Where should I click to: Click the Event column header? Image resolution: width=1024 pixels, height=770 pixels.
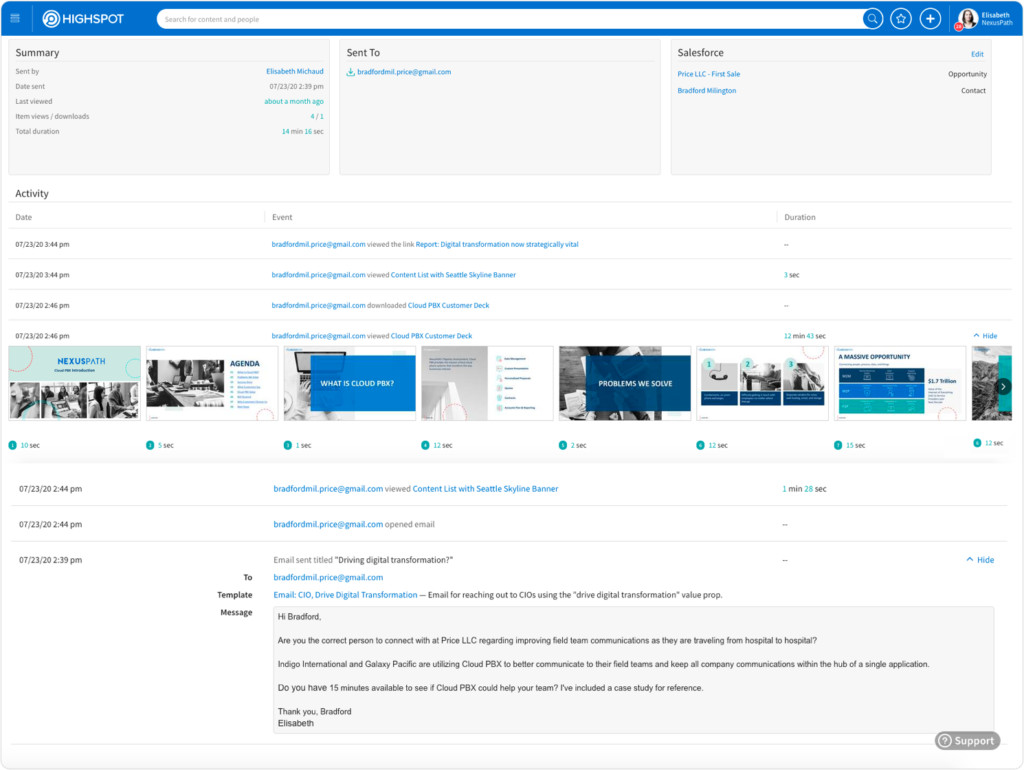click(282, 217)
